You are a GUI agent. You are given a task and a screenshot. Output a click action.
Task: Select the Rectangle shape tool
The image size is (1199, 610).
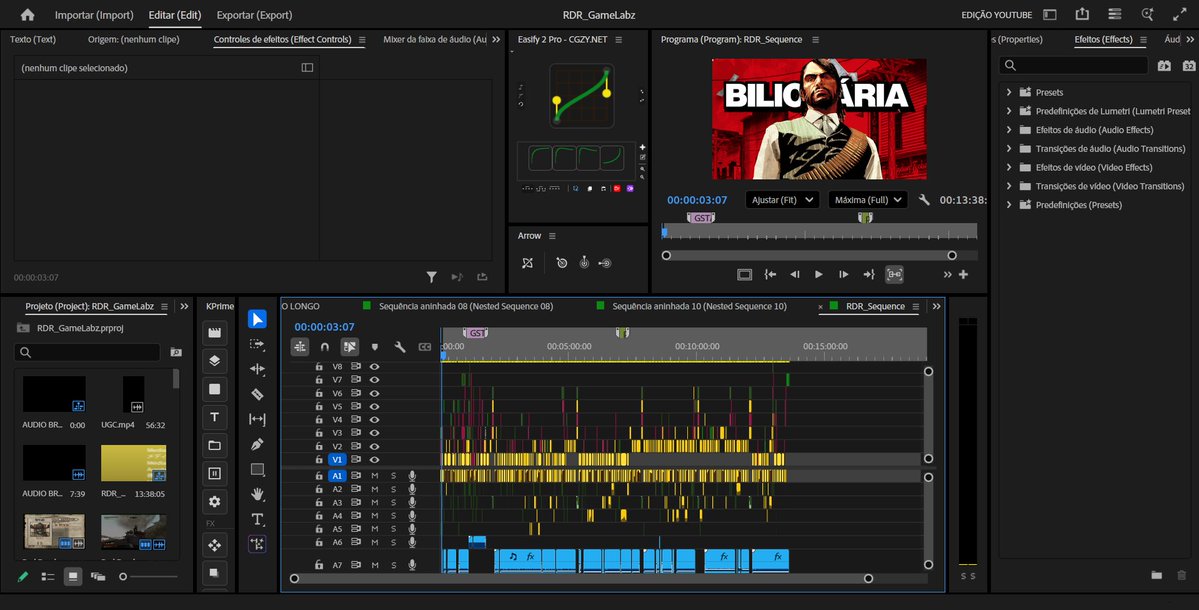[258, 469]
